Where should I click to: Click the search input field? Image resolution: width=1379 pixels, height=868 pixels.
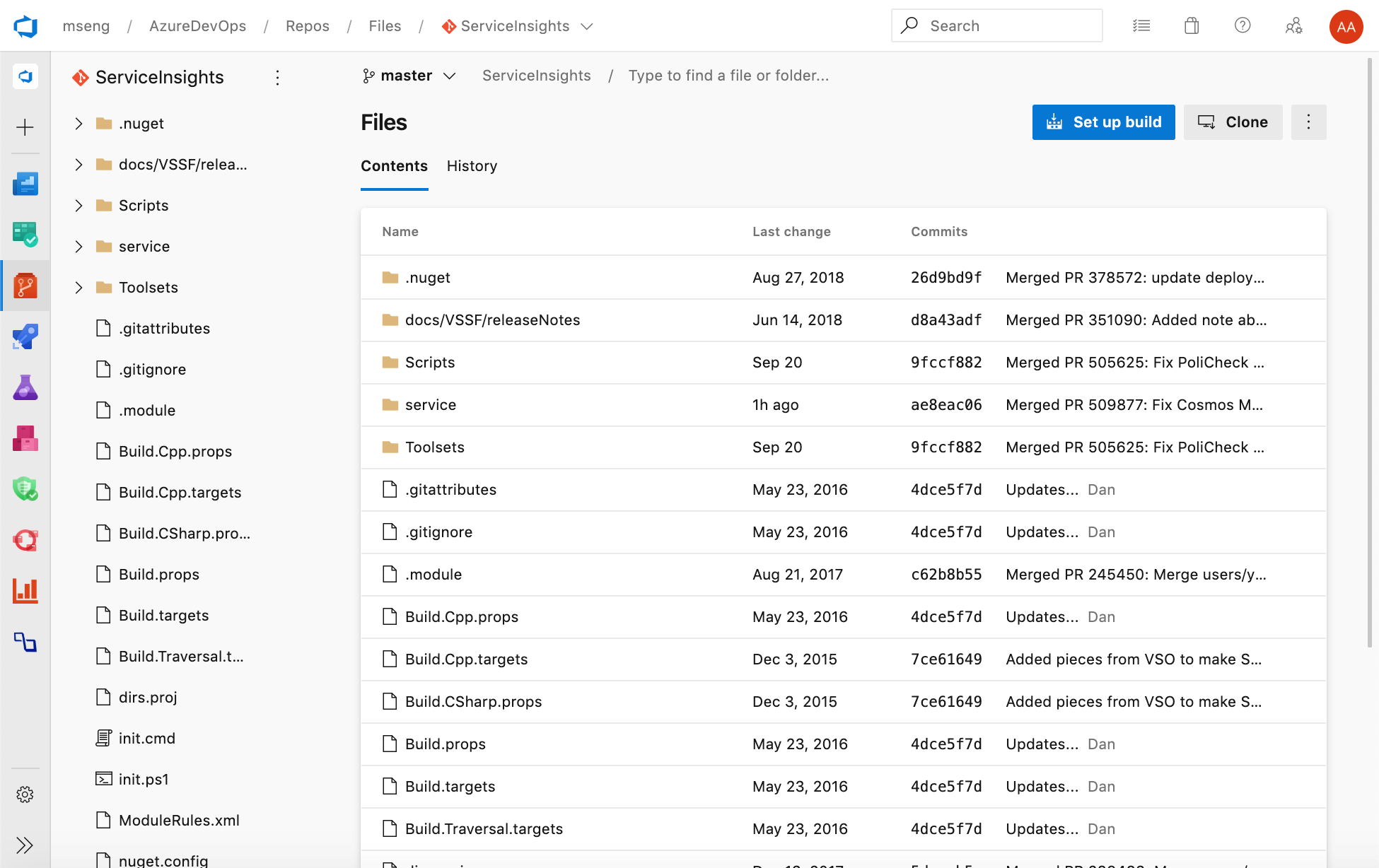(x=996, y=25)
